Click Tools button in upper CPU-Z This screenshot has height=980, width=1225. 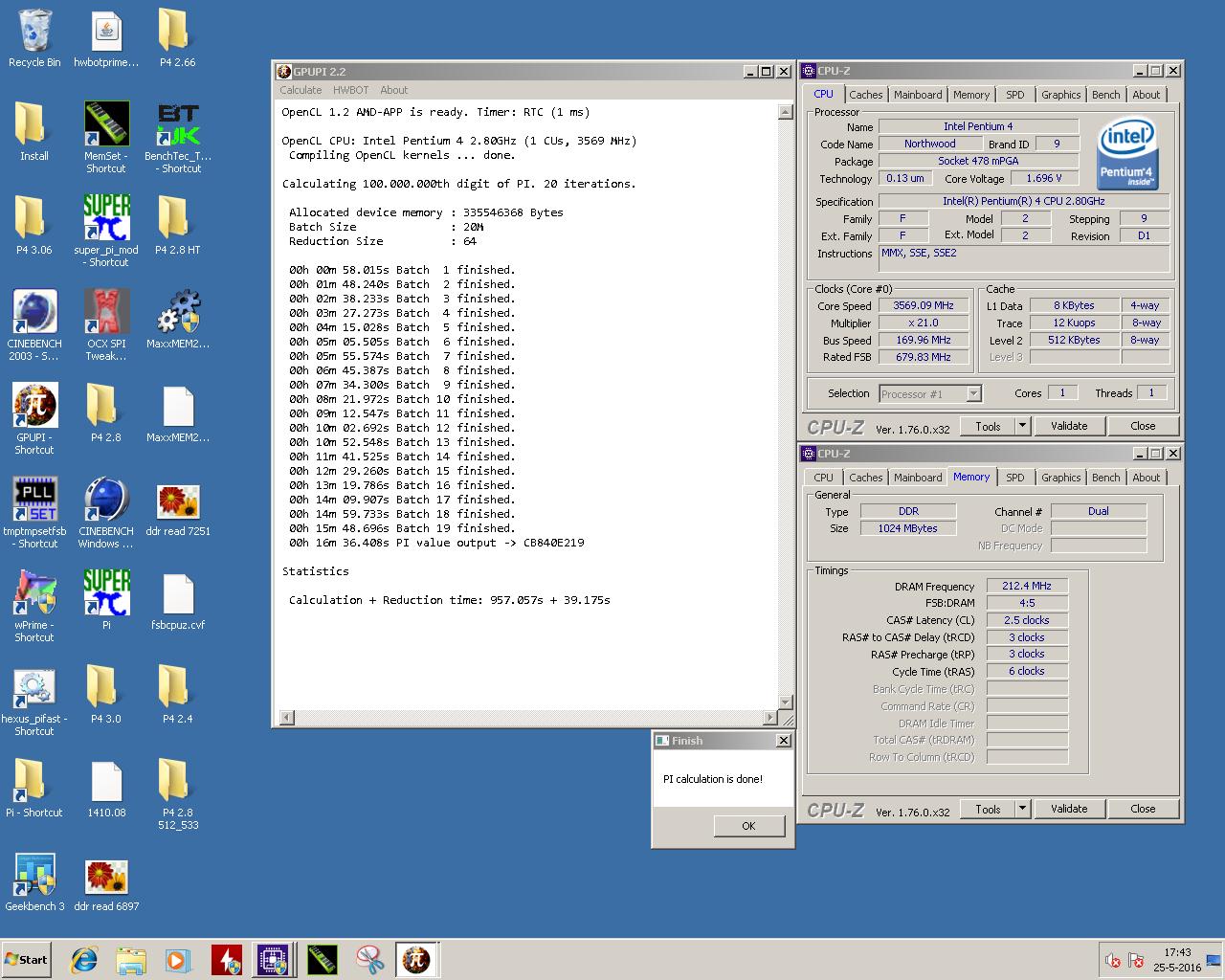[x=988, y=426]
